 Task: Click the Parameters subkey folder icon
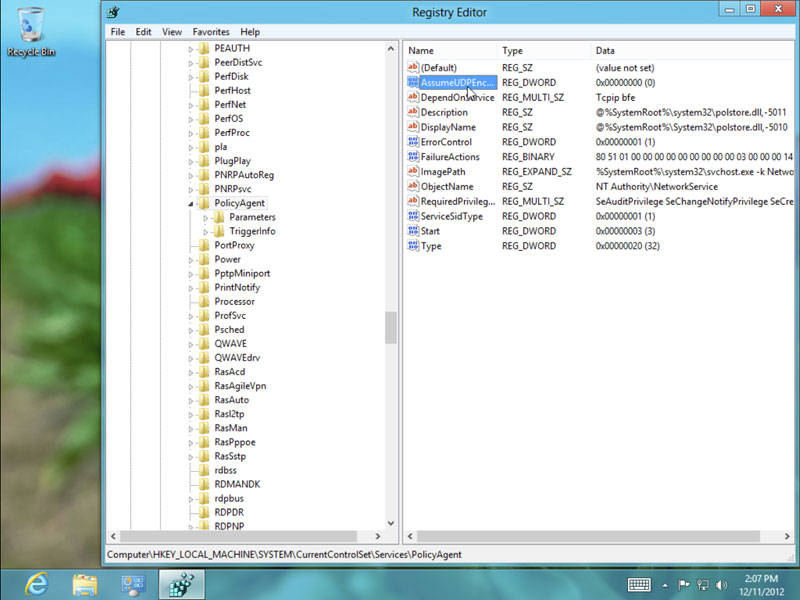[219, 217]
